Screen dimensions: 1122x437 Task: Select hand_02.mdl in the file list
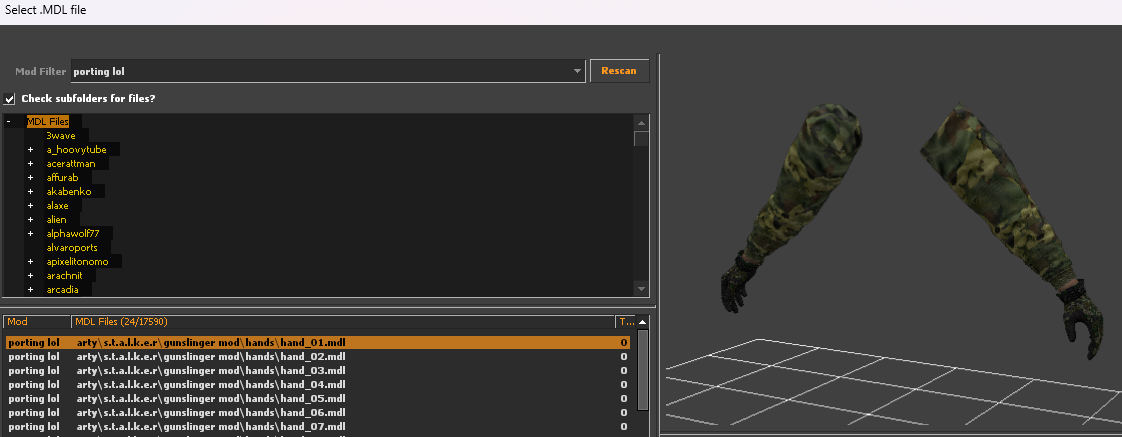(318, 357)
